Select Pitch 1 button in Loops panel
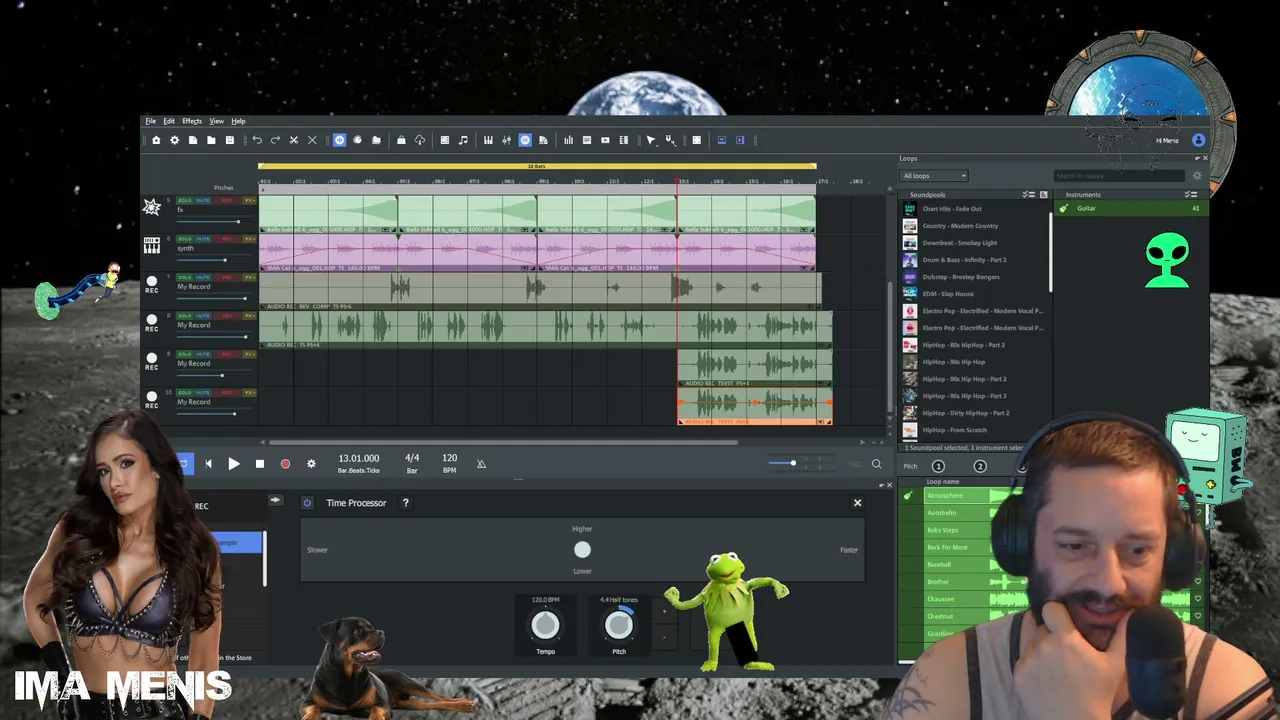The height and width of the screenshot is (720, 1280). pos(938,466)
